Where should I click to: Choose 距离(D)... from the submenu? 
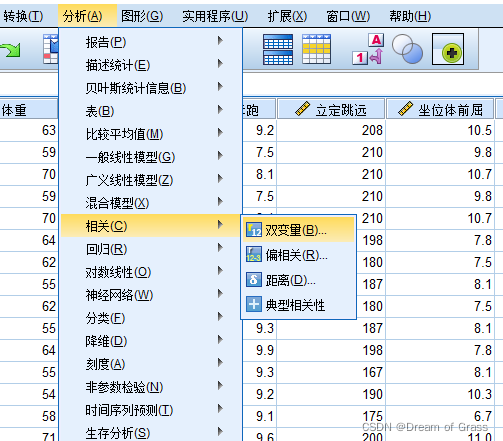[299, 280]
